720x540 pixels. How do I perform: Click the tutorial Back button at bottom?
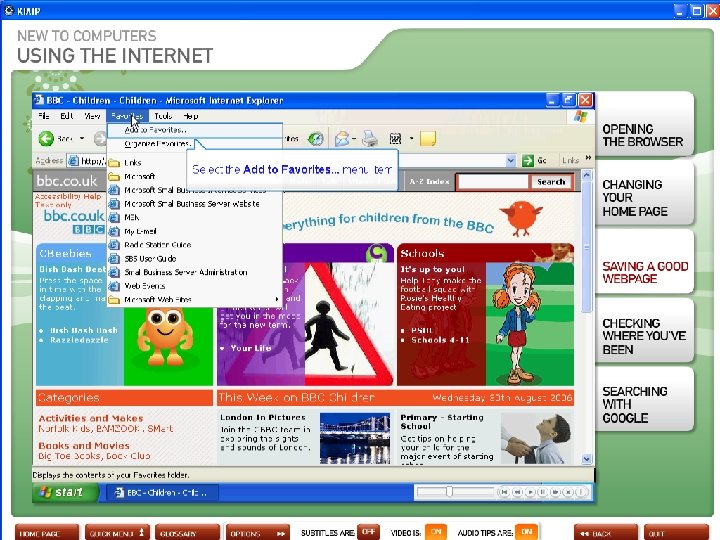point(606,533)
